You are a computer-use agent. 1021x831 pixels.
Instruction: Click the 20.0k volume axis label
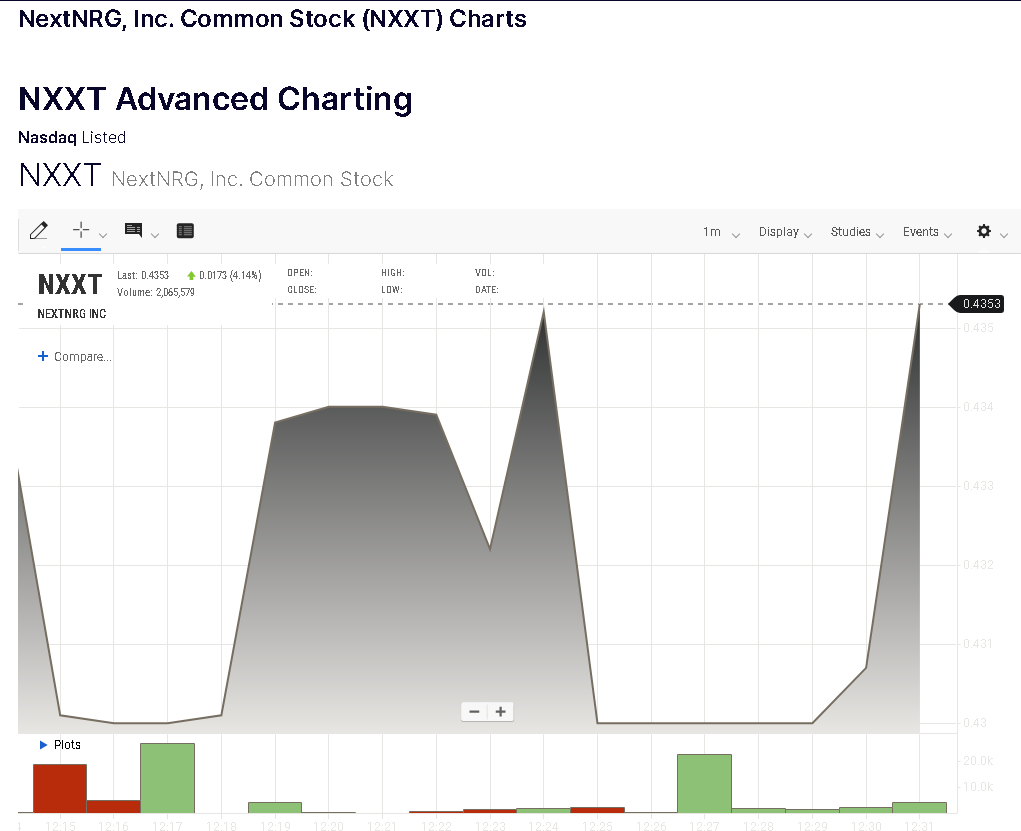[x=978, y=761]
